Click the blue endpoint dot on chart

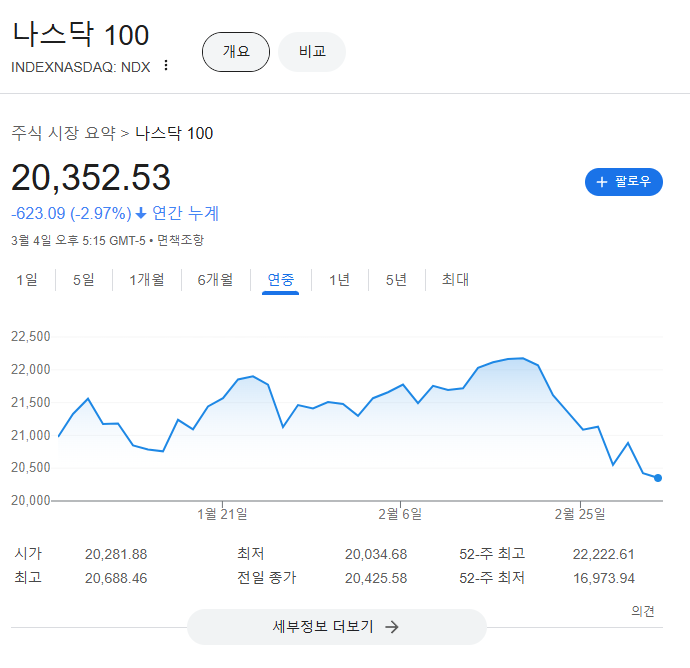coord(658,478)
